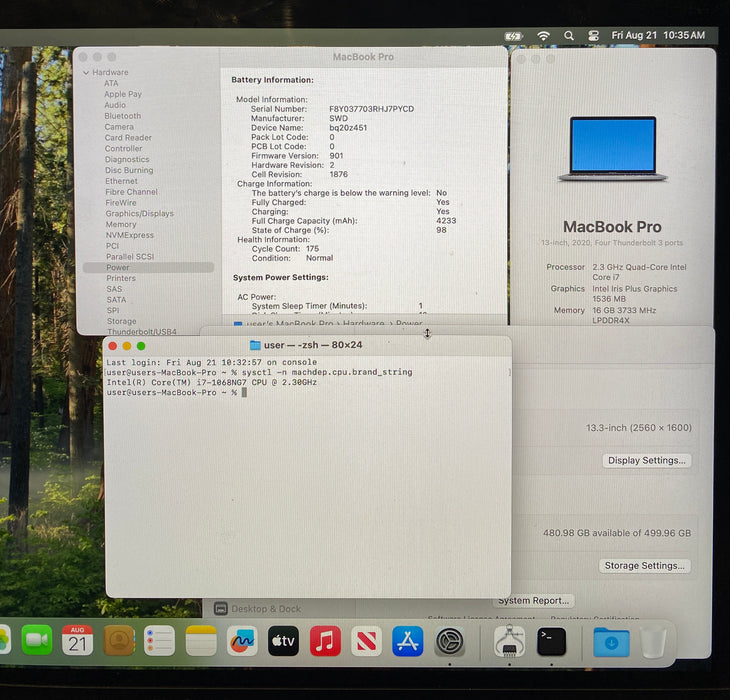Open Desktop & Dock settings item

258,609
